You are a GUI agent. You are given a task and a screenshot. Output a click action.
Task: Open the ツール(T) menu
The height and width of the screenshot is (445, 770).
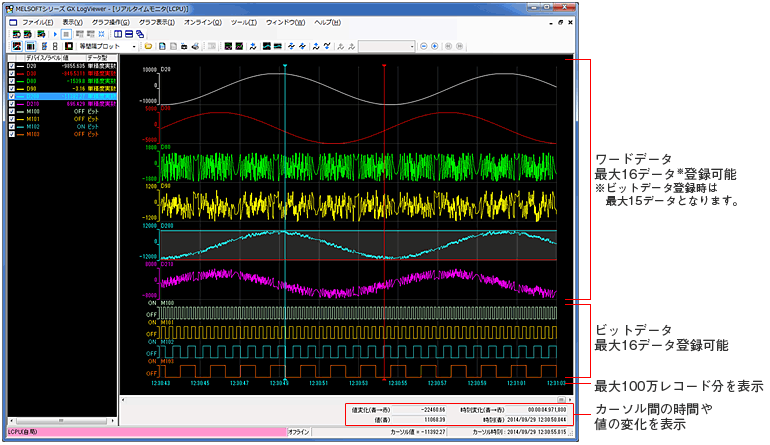[x=243, y=21]
